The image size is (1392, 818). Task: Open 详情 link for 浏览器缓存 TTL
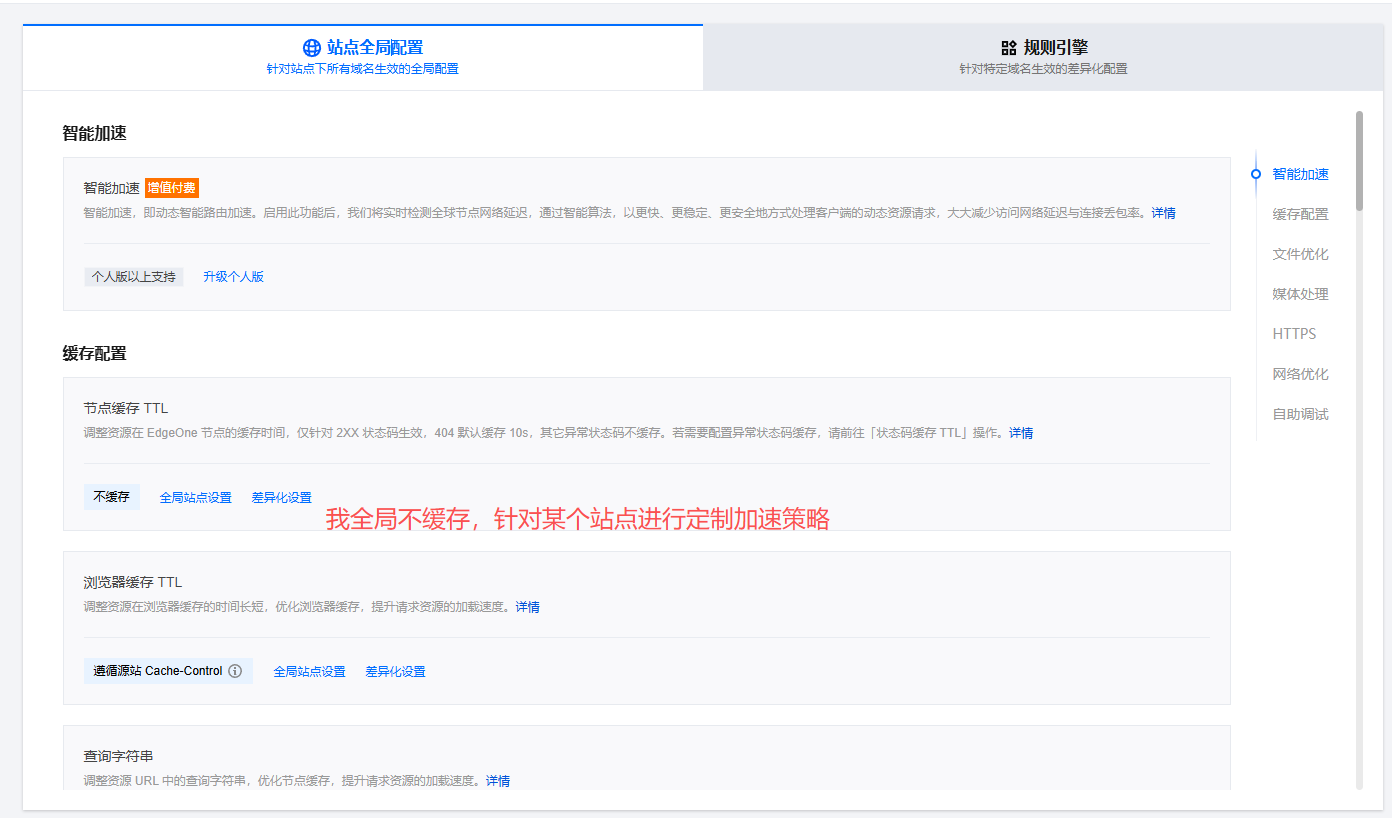[x=527, y=607]
